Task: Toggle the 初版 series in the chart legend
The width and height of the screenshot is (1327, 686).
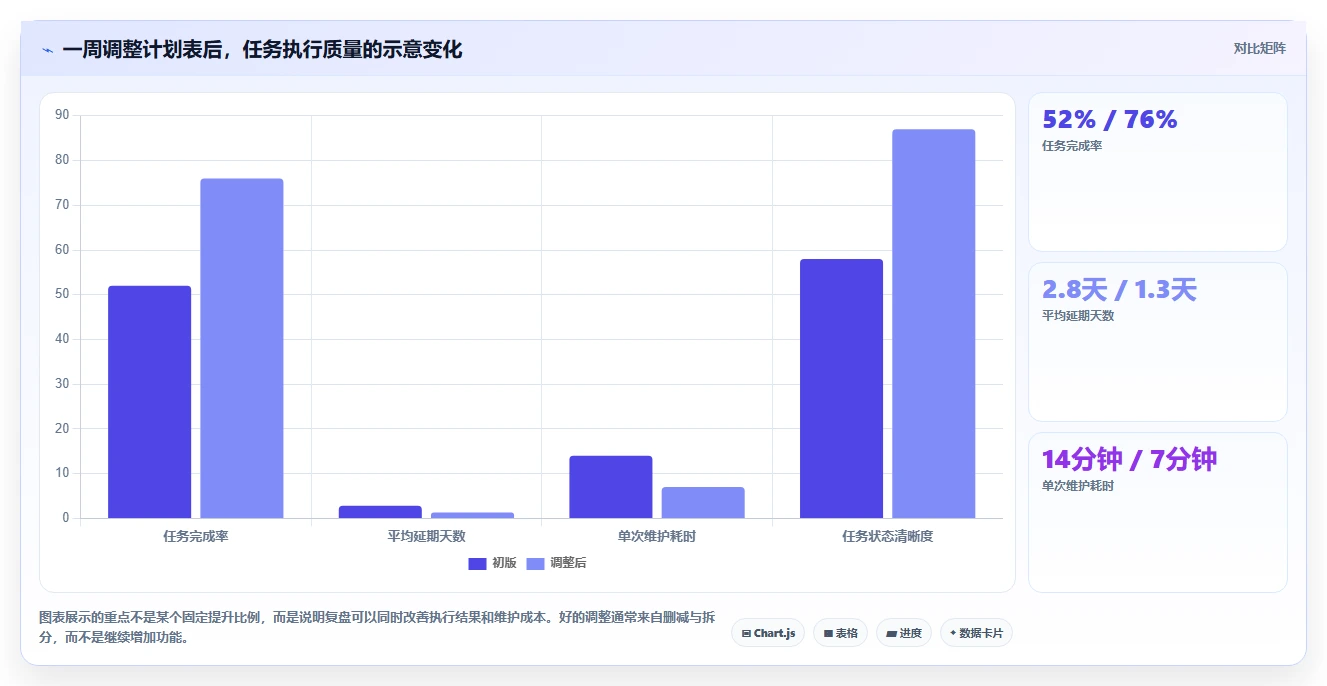Action: click(493, 563)
